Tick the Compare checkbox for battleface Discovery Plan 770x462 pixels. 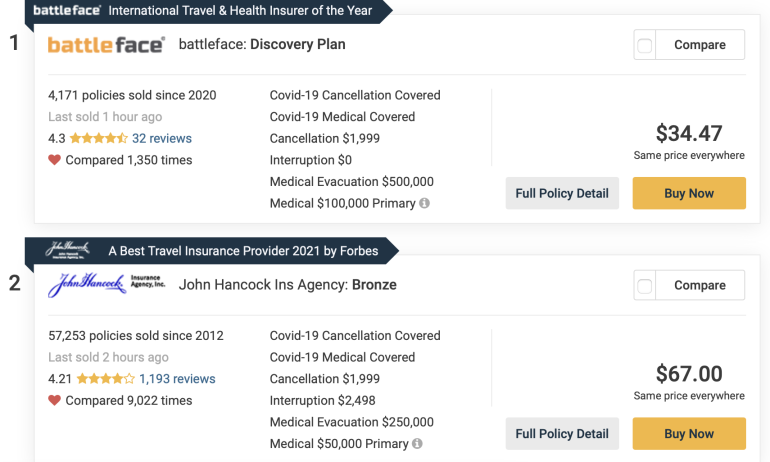(x=645, y=45)
